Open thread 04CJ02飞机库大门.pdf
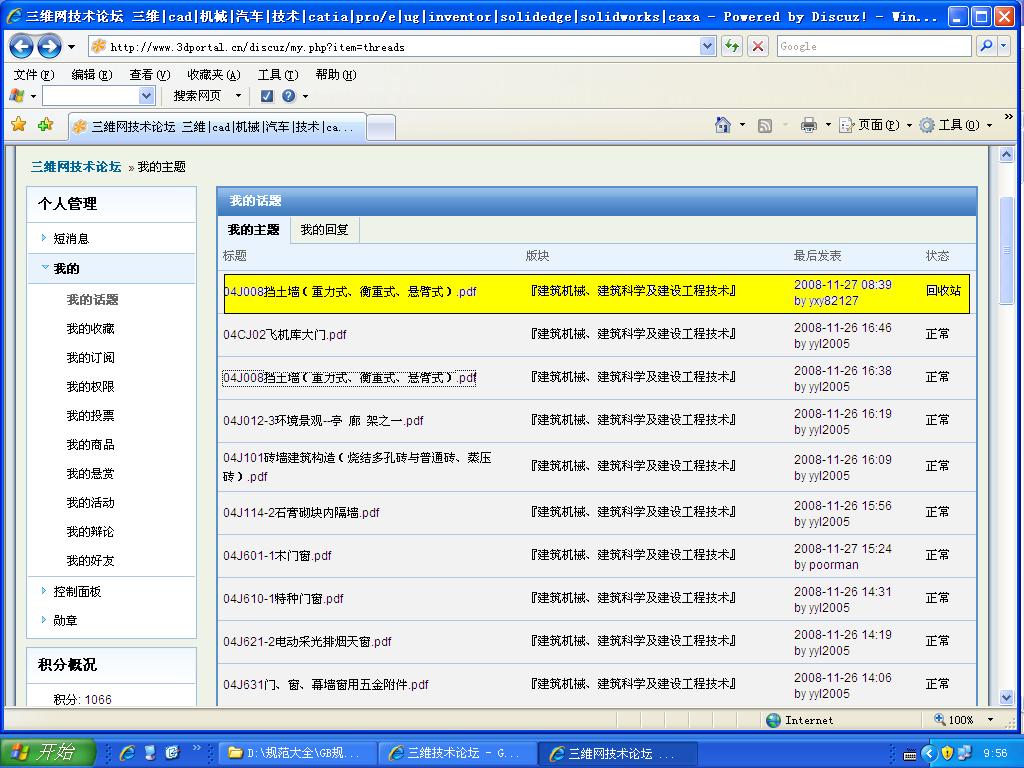1024x768 pixels. (285, 334)
